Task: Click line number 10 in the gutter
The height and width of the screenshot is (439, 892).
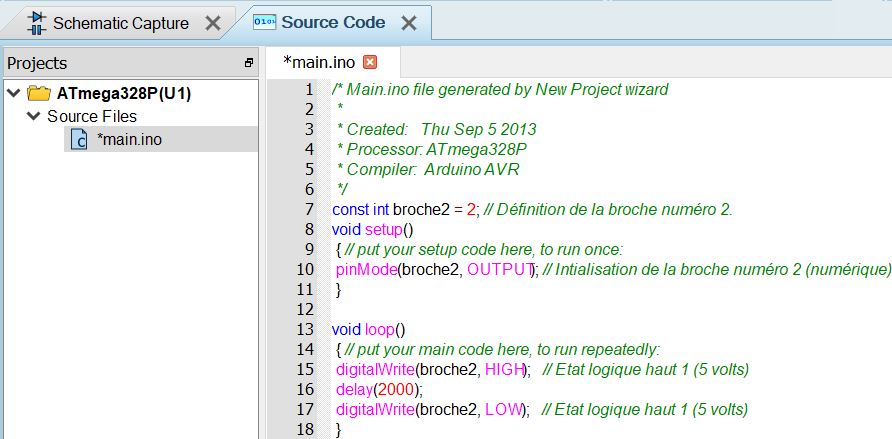Action: pos(305,269)
